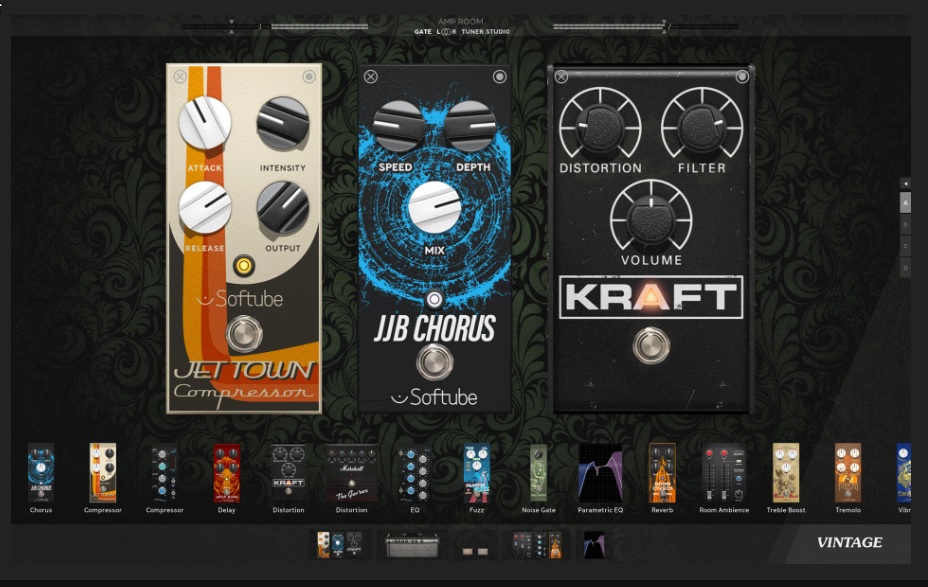The image size is (928, 587).
Task: Toggle the Jet Town Compressor power button
Action: click(309, 76)
